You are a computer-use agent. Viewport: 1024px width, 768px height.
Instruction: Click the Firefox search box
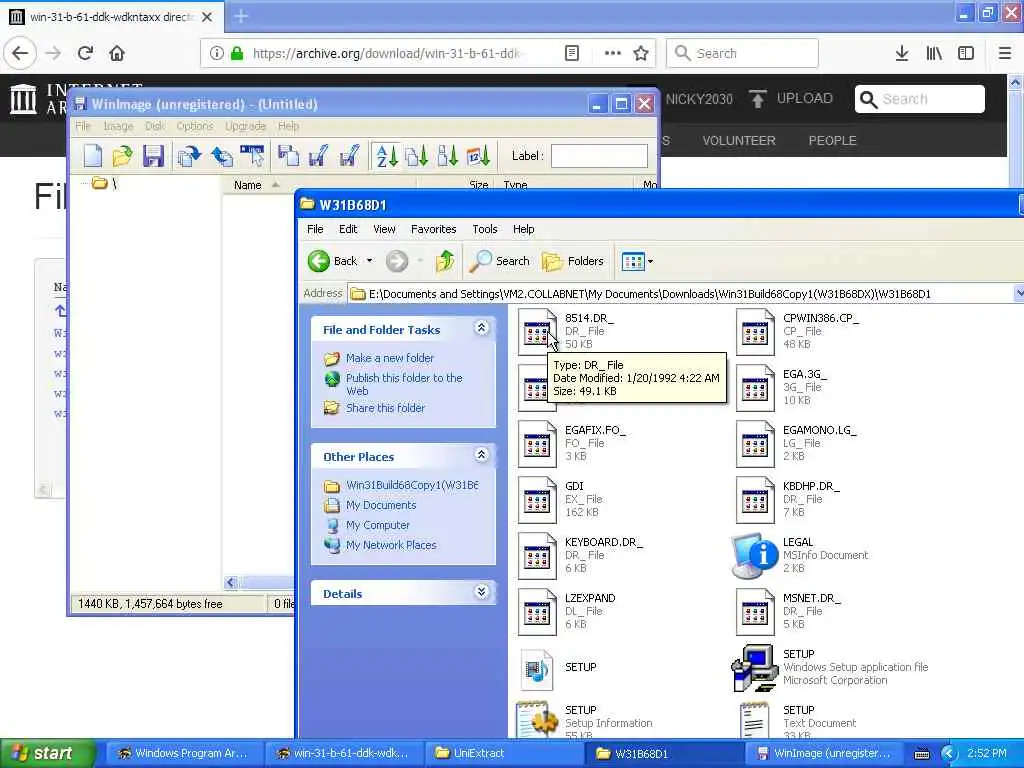click(742, 53)
